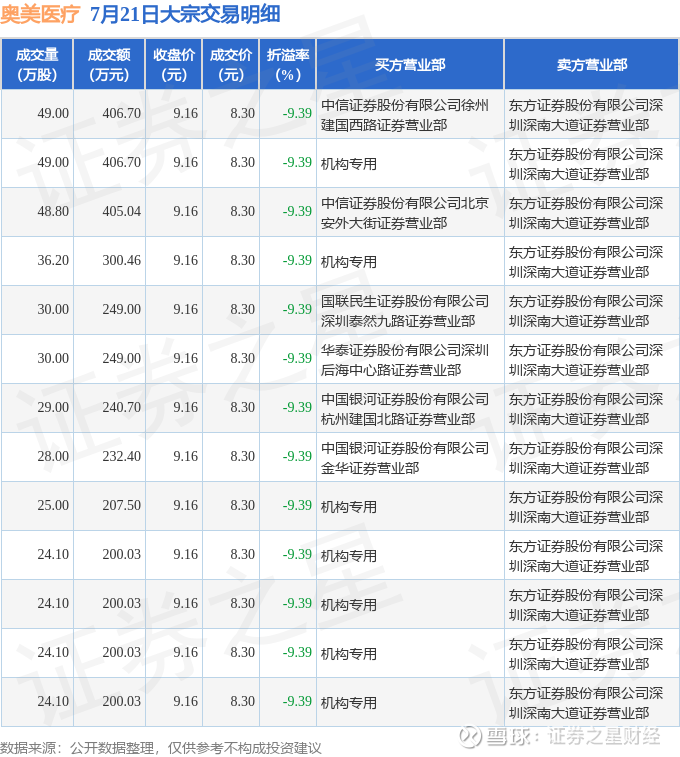Select the 买方营业部 column header
680x757 pixels.
[x=410, y=65]
